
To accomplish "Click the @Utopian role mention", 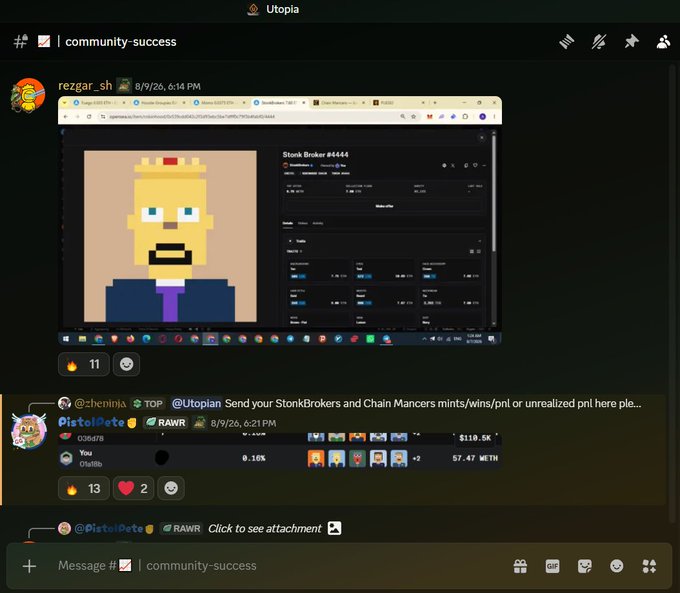I will coord(196,403).
